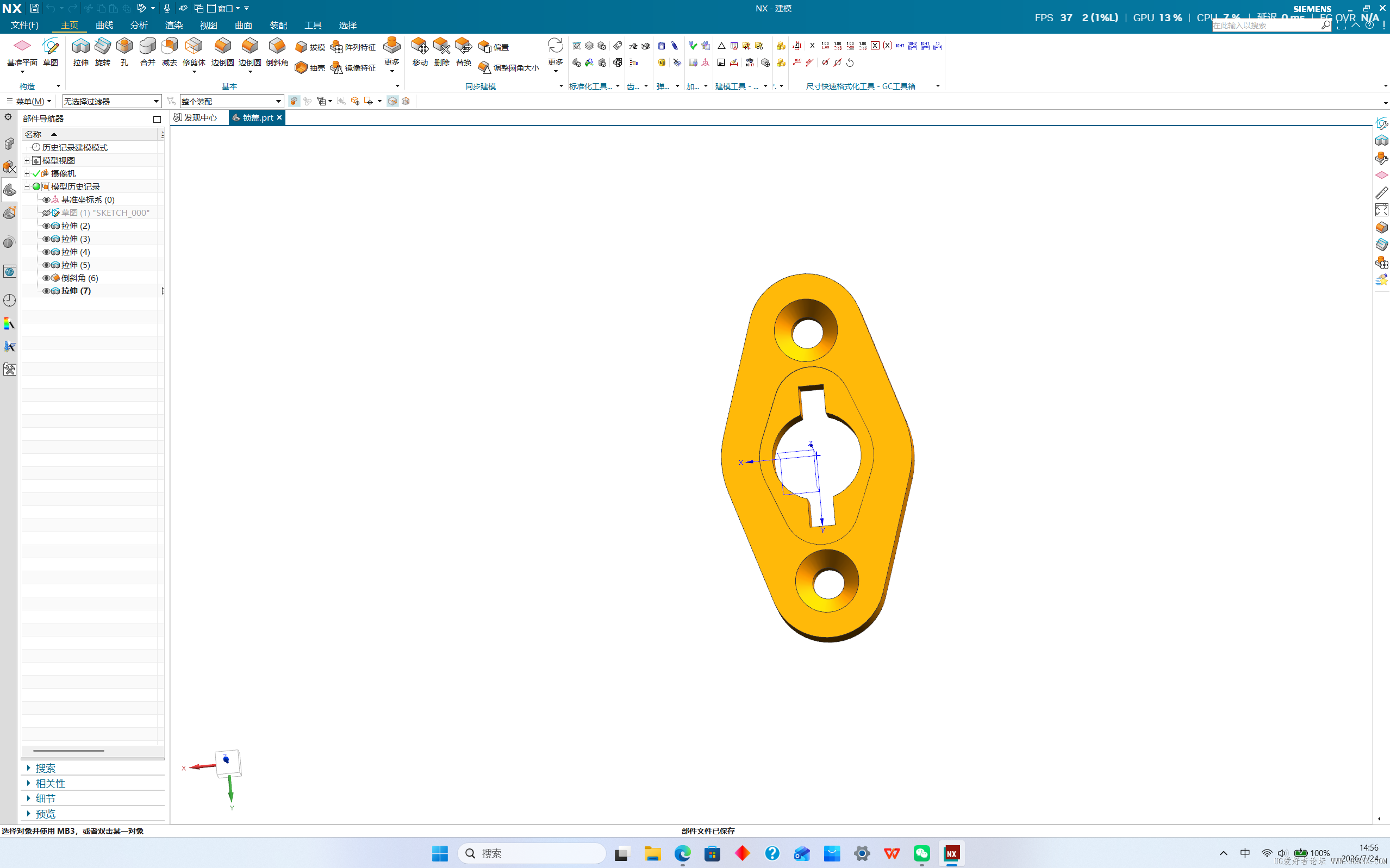Toggle visibility of 拉伸 (5)

tap(47, 265)
